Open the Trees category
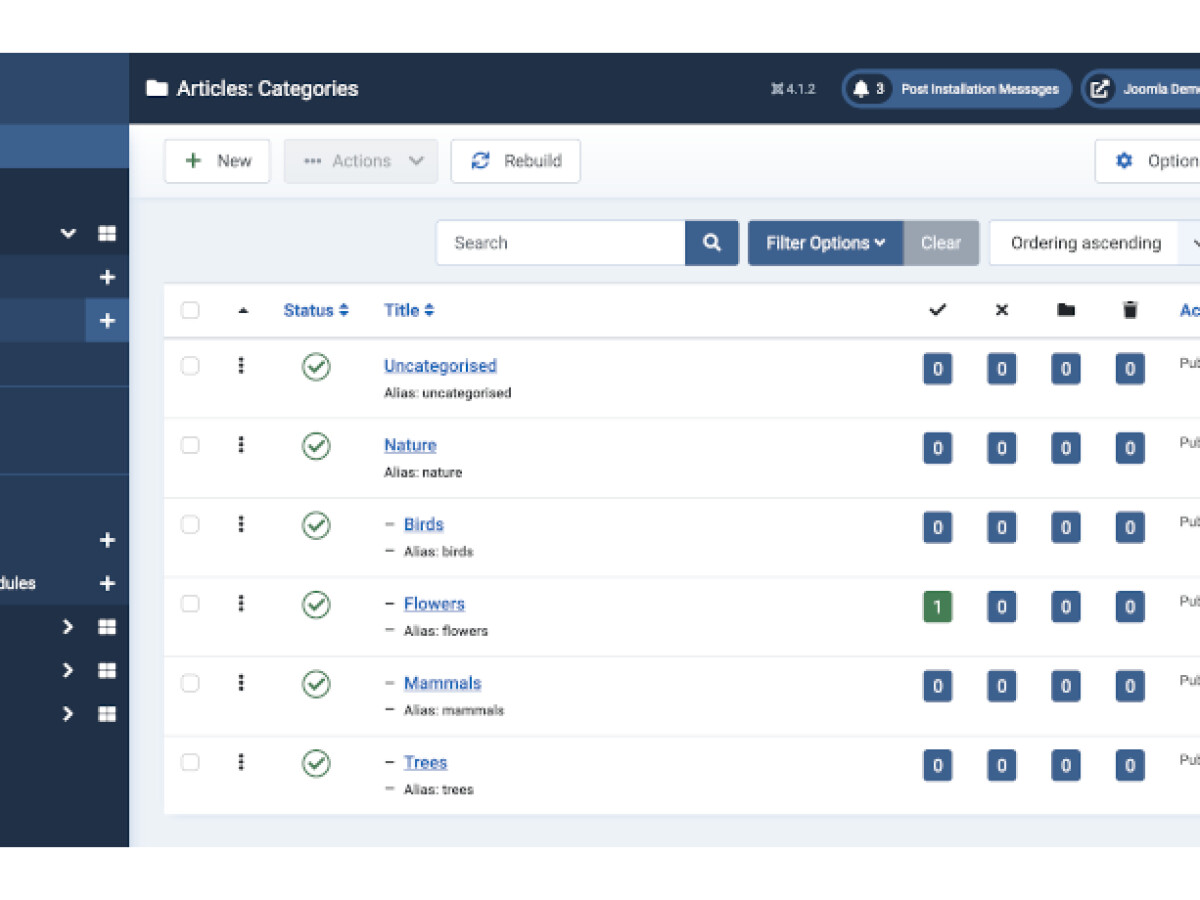1200x900 pixels. click(x=425, y=762)
